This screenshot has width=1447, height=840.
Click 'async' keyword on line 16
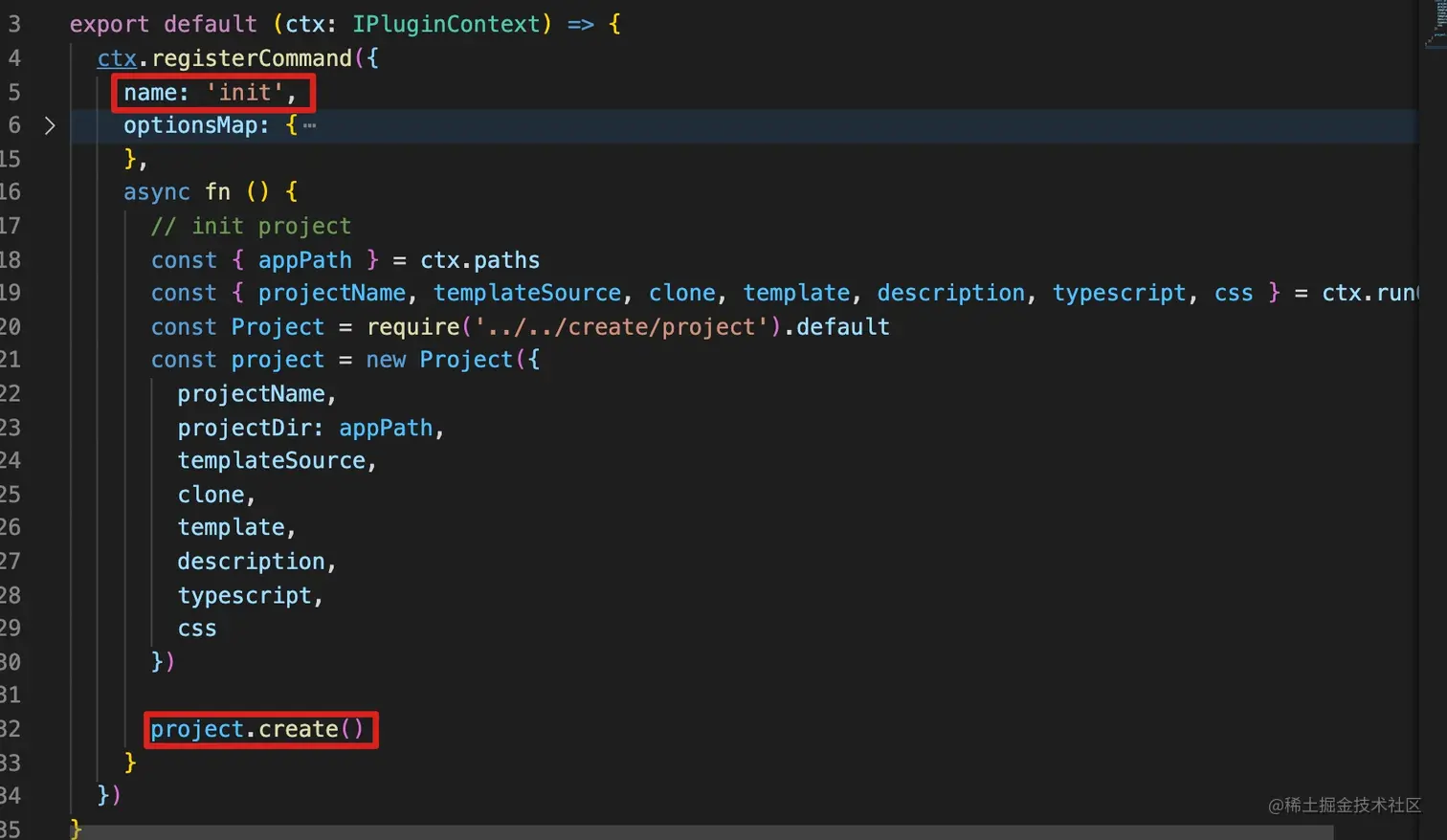click(157, 192)
